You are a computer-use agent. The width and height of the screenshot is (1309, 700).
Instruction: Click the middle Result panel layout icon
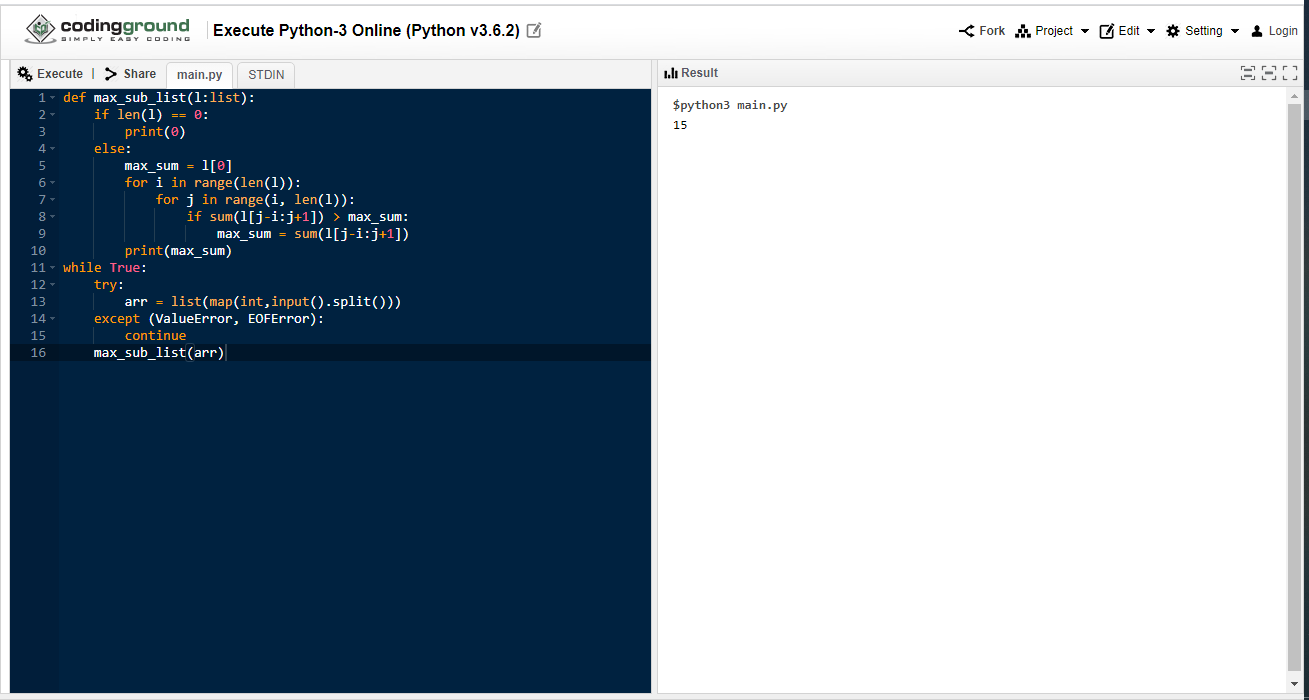coord(1269,73)
